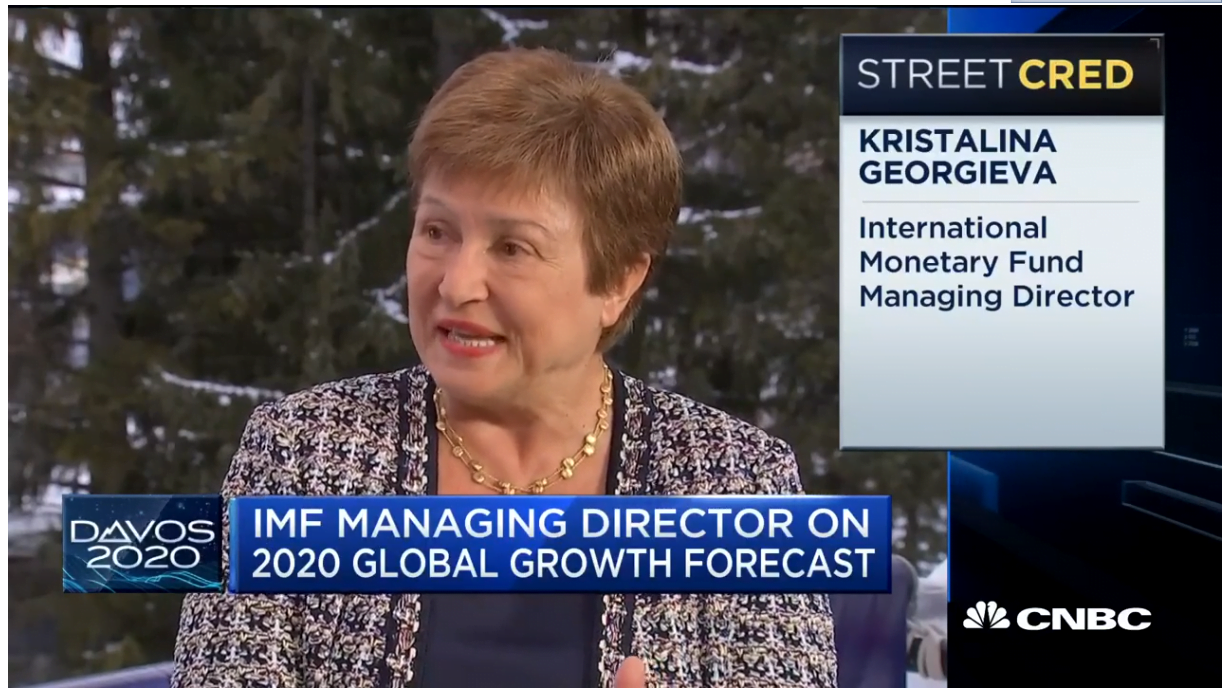This screenshot has width=1231, height=692.
Task: Click the 2020 Global Growth Forecast headline line
Action: (563, 564)
